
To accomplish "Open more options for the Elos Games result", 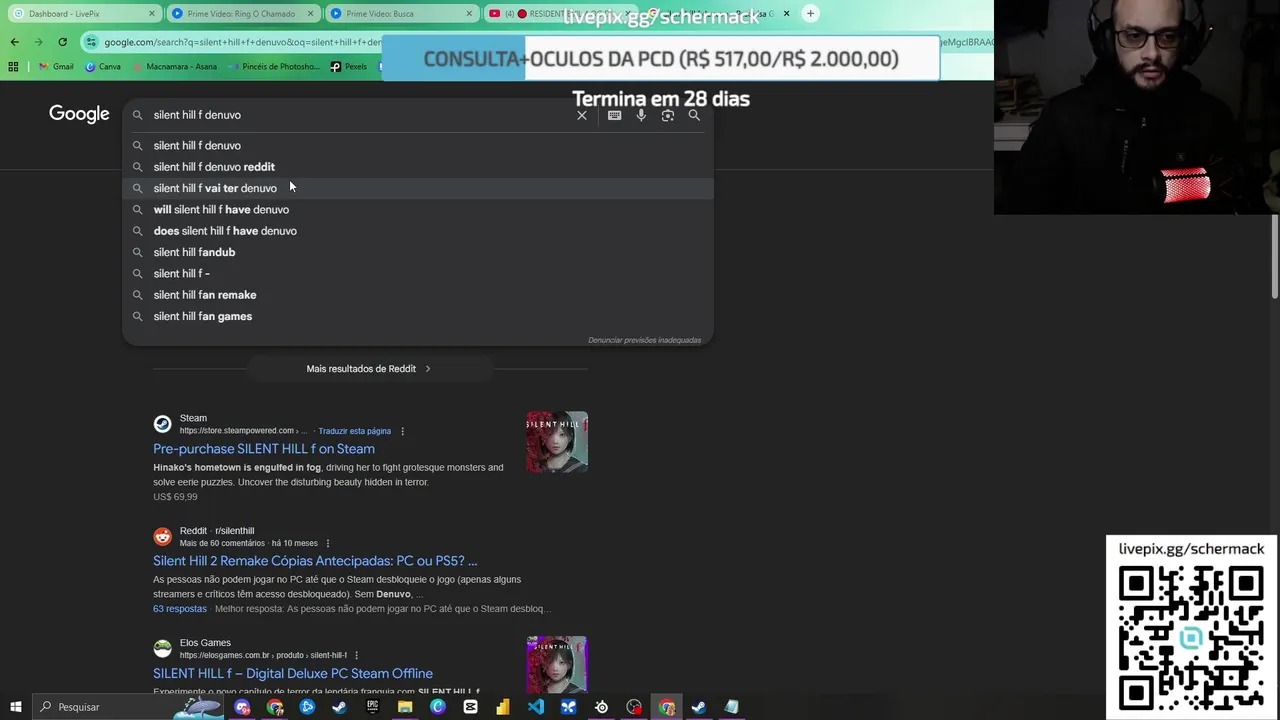I will (356, 655).
